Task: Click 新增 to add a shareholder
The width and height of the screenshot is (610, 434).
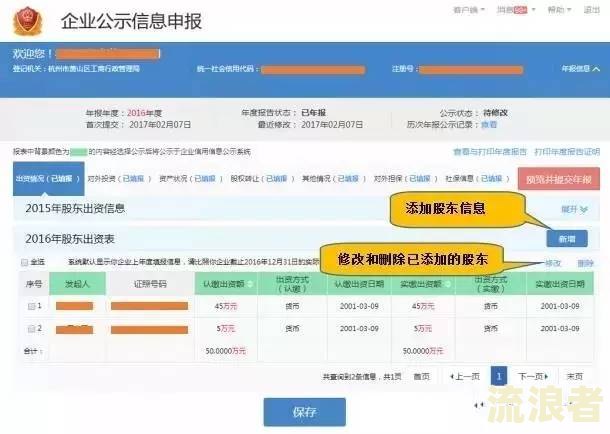Action: [x=567, y=239]
